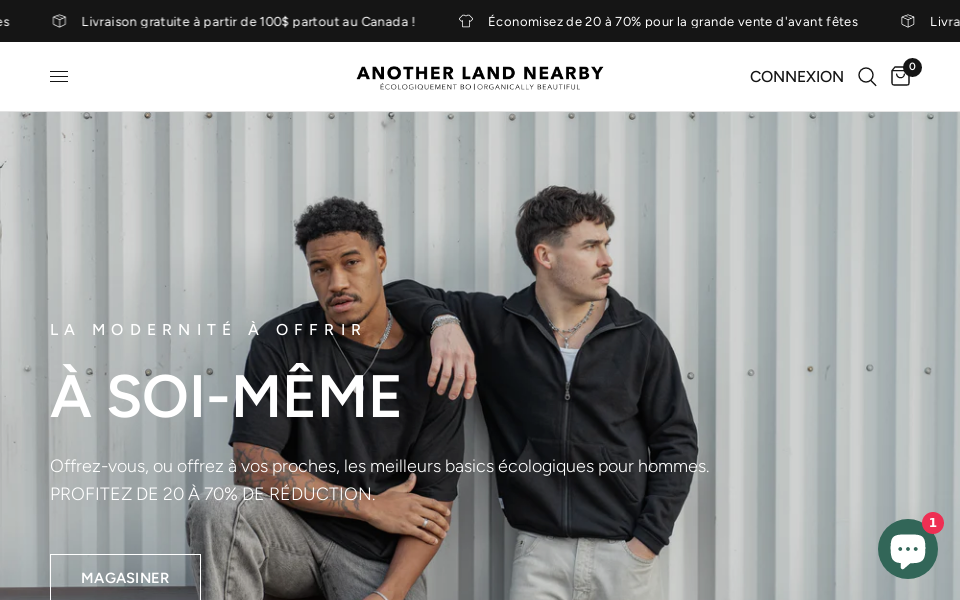
Task: Select the Livraison gratuite announcement text
Action: (x=248, y=21)
